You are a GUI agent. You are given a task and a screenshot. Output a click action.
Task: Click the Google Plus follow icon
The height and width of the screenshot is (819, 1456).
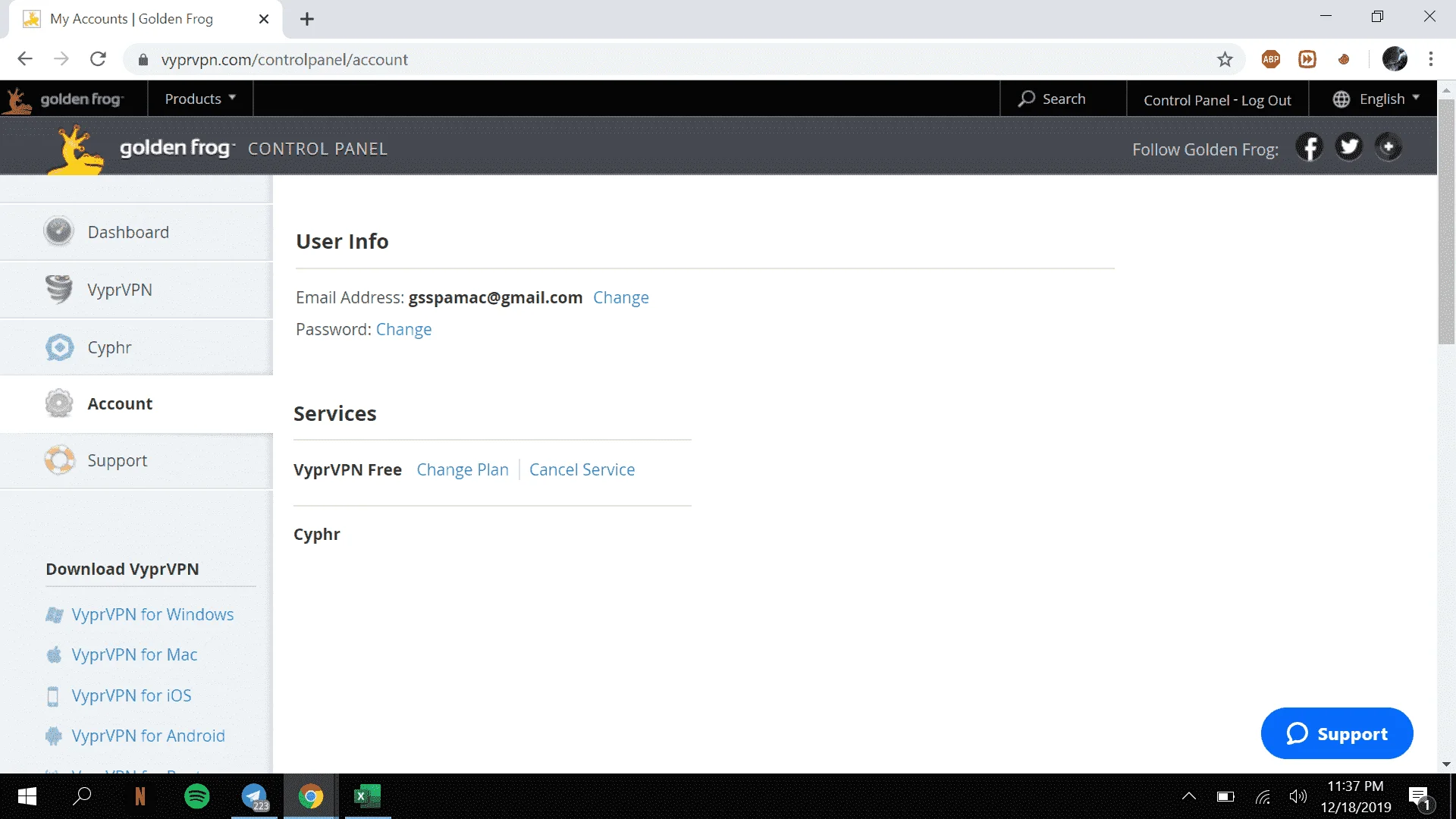coord(1389,147)
